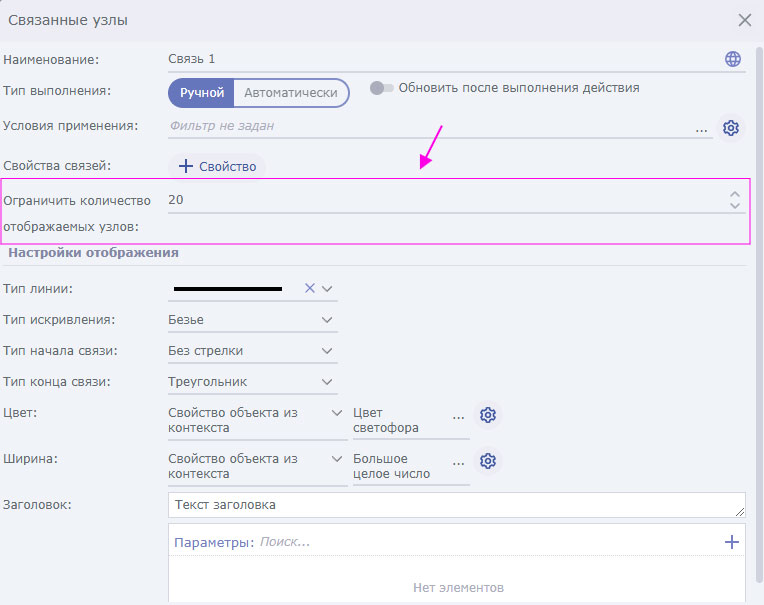Open gear settings for Условия применения
The image size is (764, 605).
click(731, 128)
